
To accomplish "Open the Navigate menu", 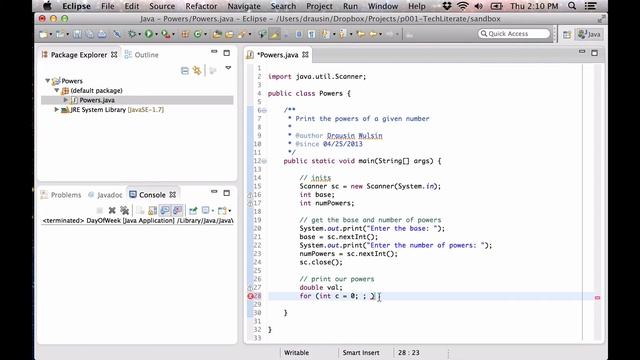I will pyautogui.click(x=244, y=6).
